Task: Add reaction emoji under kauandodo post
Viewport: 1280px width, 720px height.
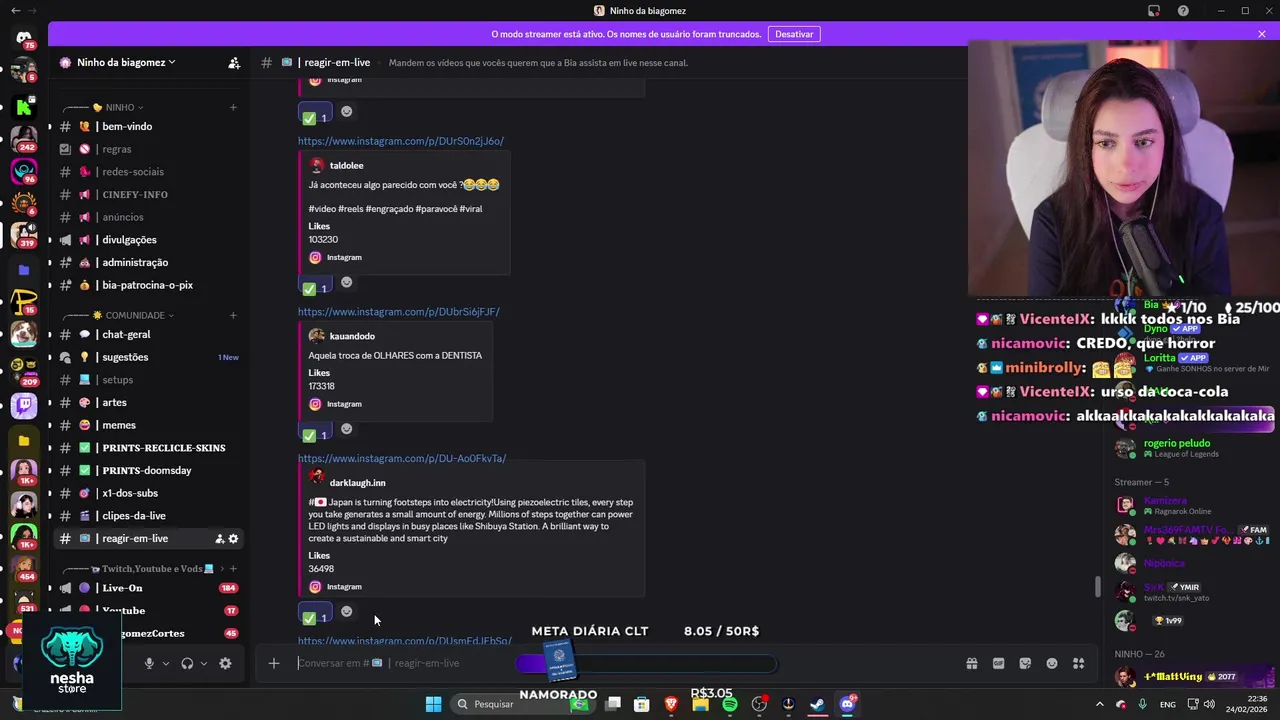Action: click(347, 429)
